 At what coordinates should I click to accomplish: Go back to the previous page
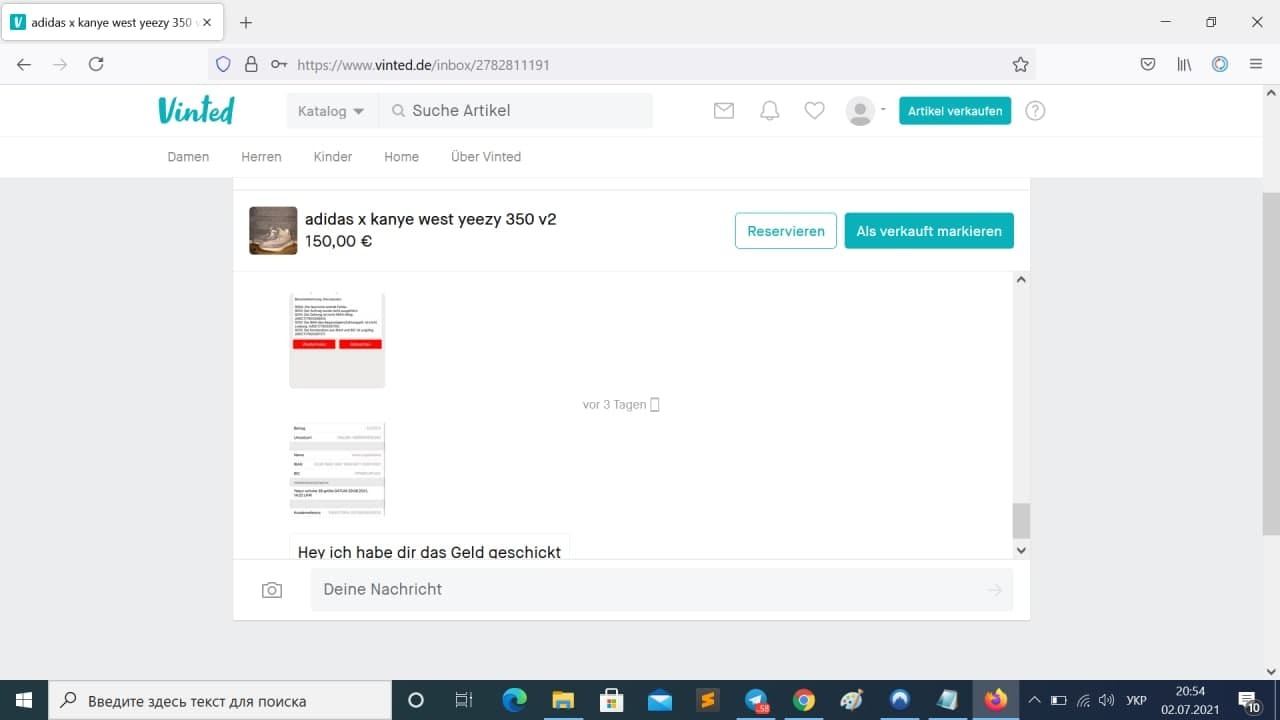click(24, 64)
